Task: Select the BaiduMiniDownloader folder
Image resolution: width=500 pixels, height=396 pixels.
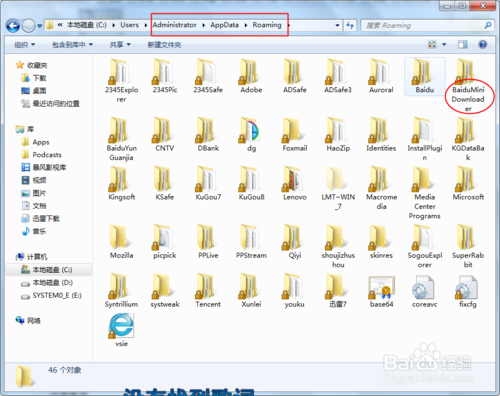Action: coord(468,85)
